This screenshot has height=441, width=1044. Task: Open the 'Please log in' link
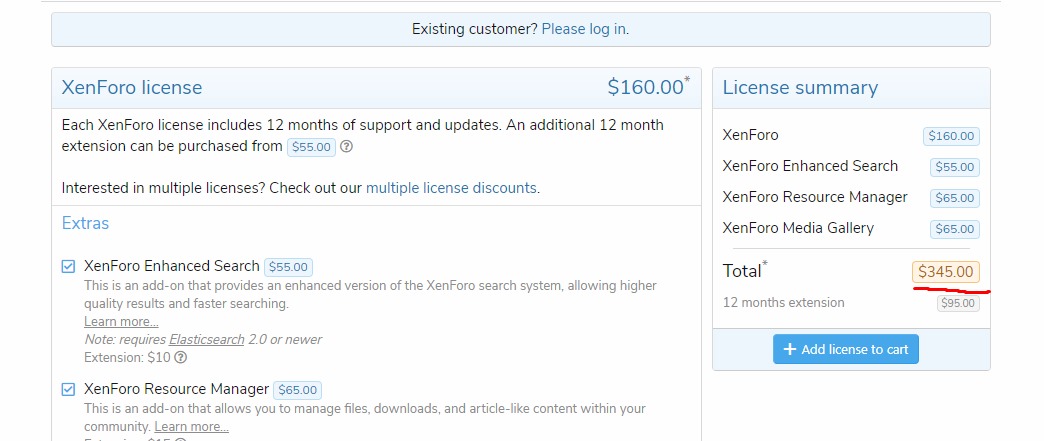point(584,29)
